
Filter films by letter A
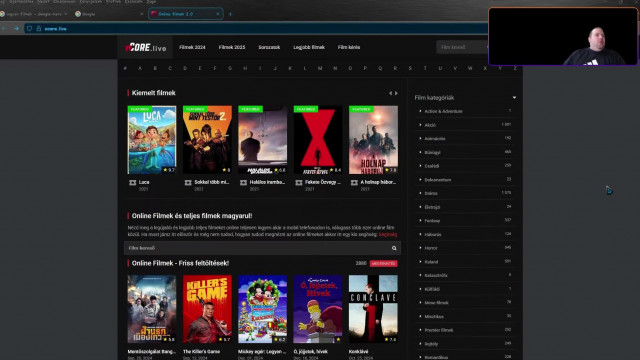(x=140, y=68)
